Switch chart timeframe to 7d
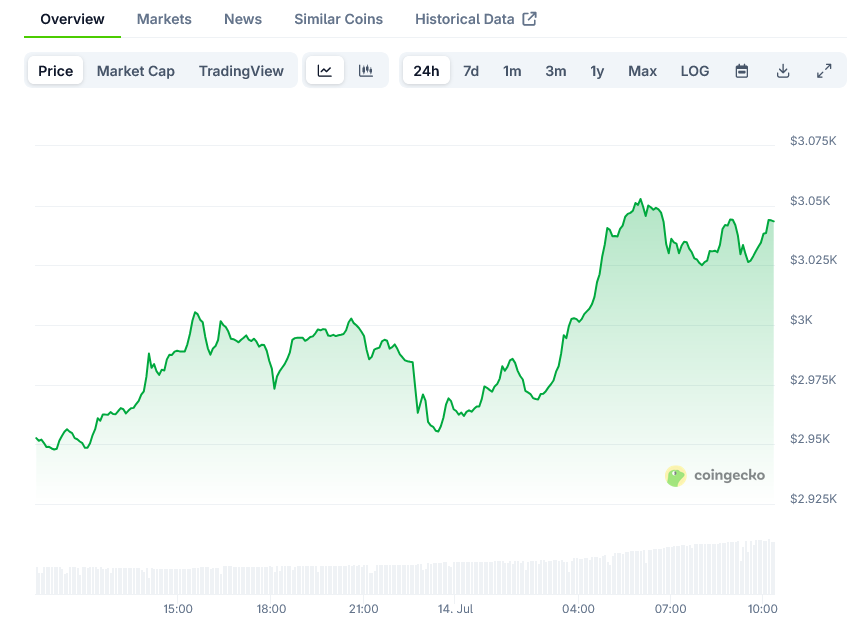The image size is (847, 625). pos(471,70)
